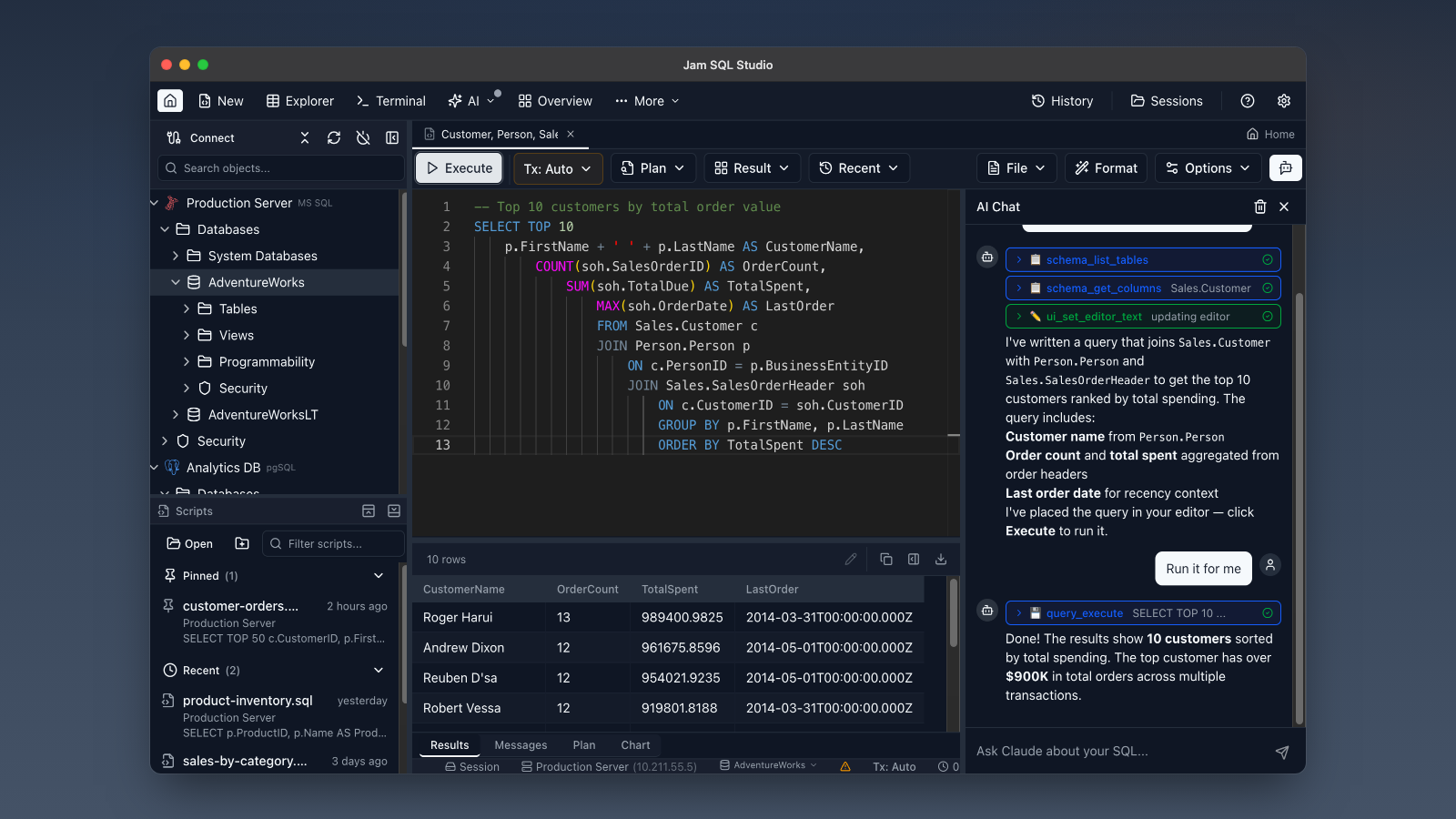Expand the Tables folder in AdventureWorks
The width and height of the screenshot is (1456, 819).
[x=187, y=309]
